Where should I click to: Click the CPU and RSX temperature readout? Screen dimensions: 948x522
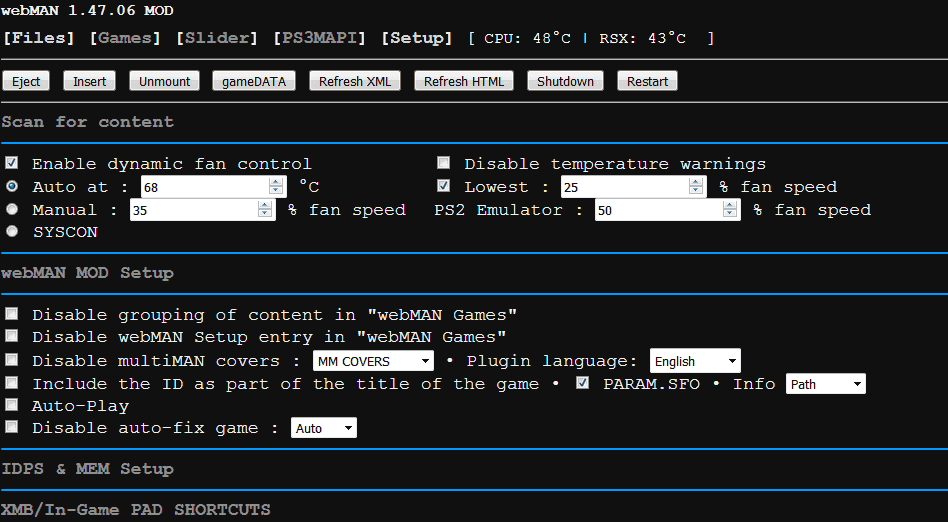pyautogui.click(x=591, y=38)
